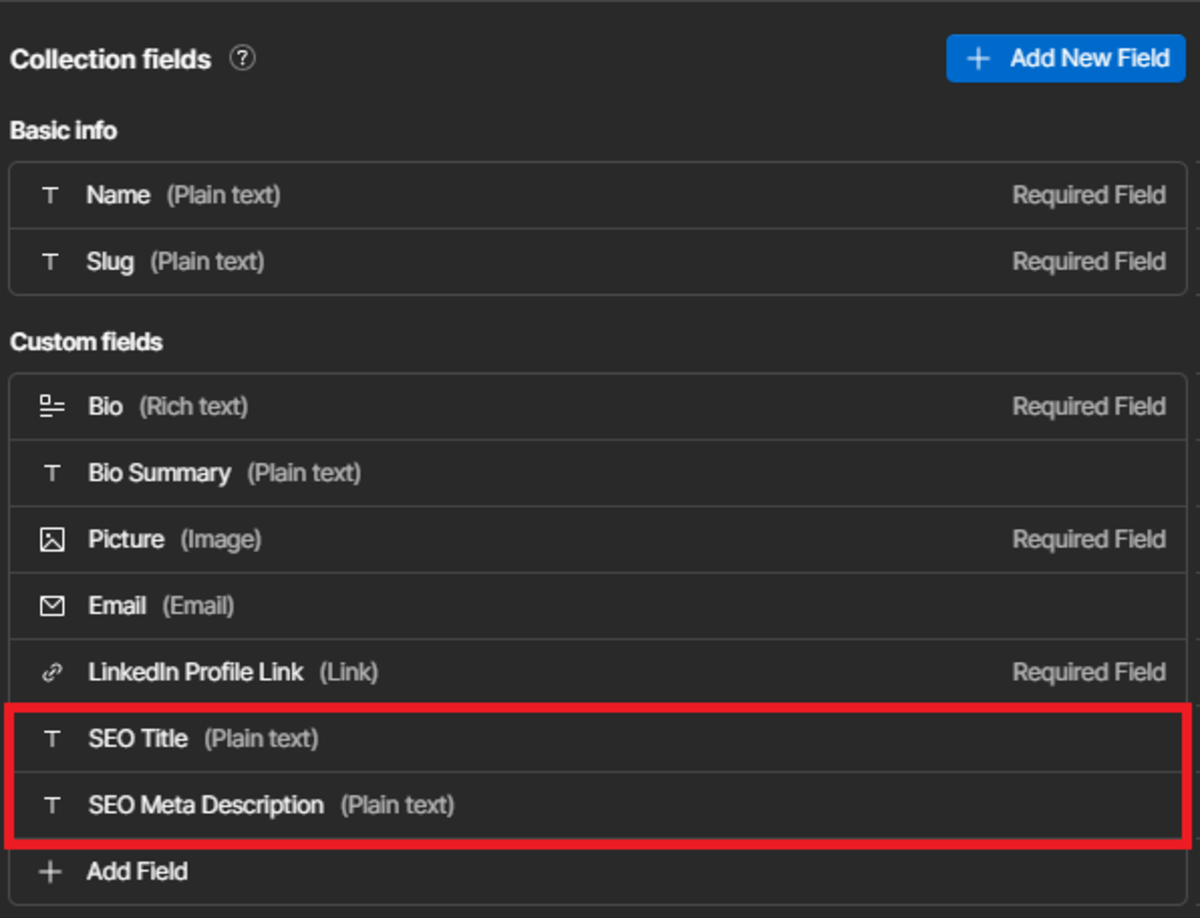Select the link icon next to LinkedIn Profile Link

(51, 672)
